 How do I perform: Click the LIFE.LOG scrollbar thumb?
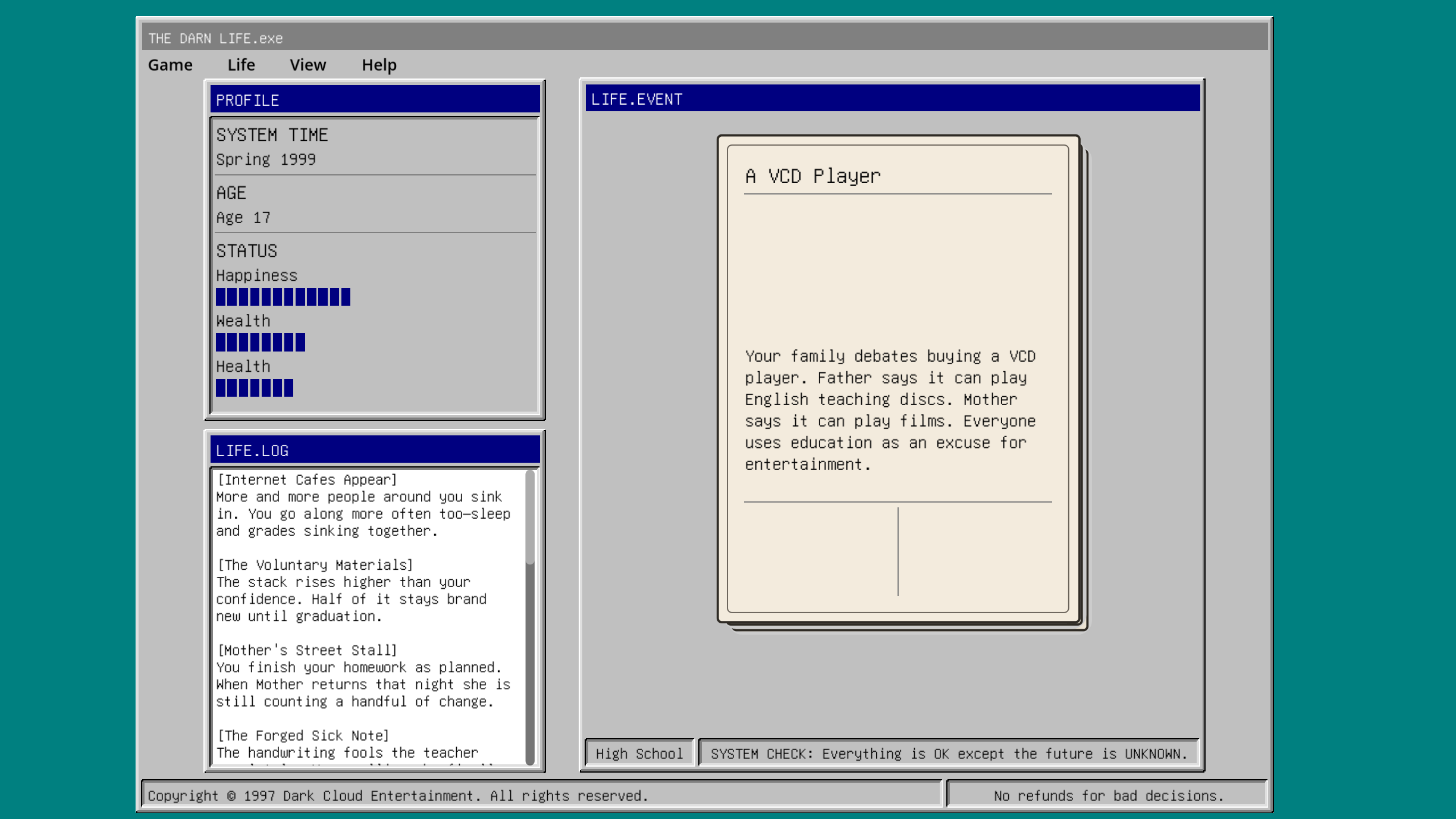point(530,517)
